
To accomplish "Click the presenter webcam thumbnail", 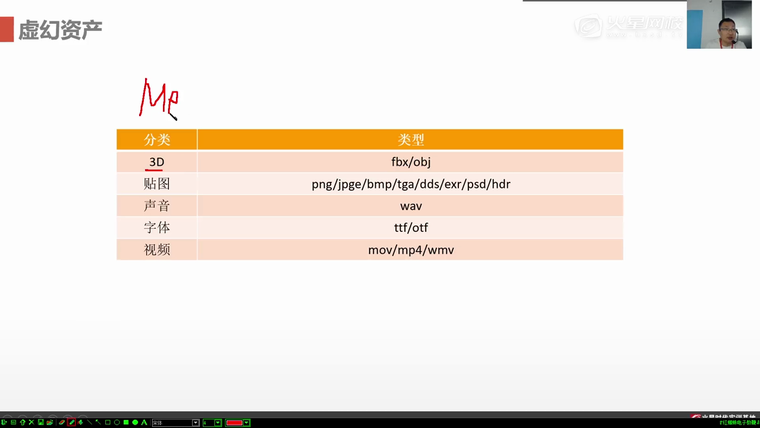I will coord(719,25).
